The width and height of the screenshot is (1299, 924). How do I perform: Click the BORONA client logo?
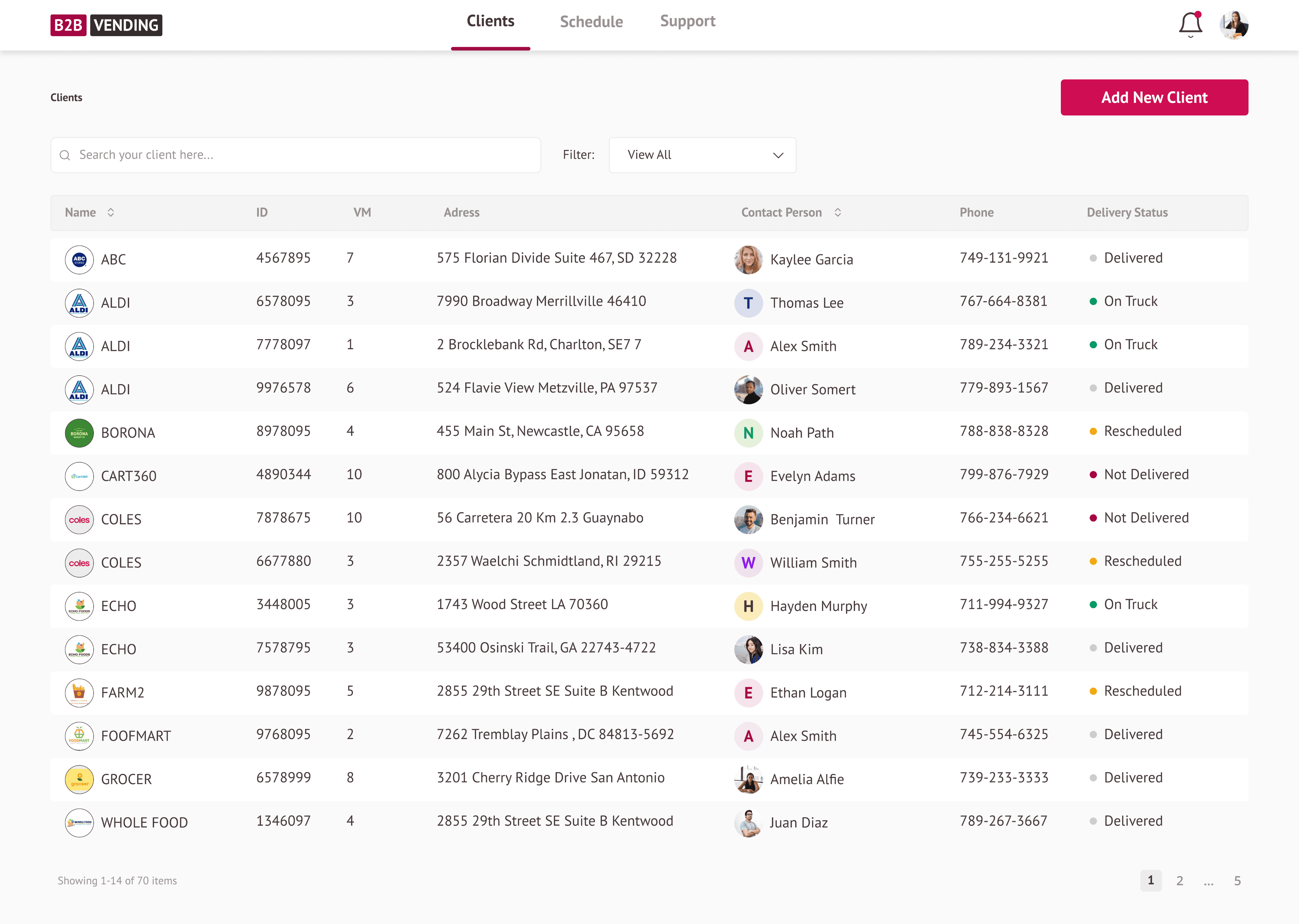pos(79,433)
